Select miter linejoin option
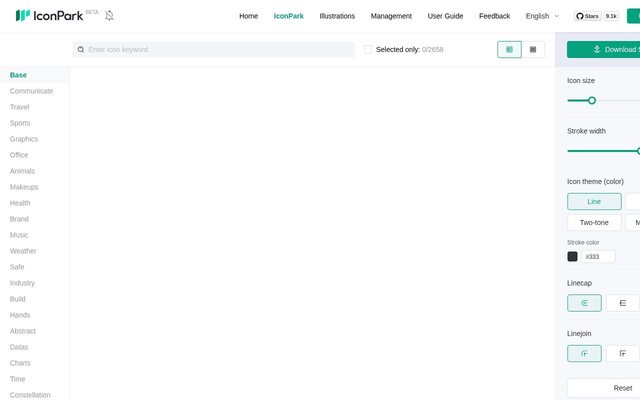 (x=623, y=353)
